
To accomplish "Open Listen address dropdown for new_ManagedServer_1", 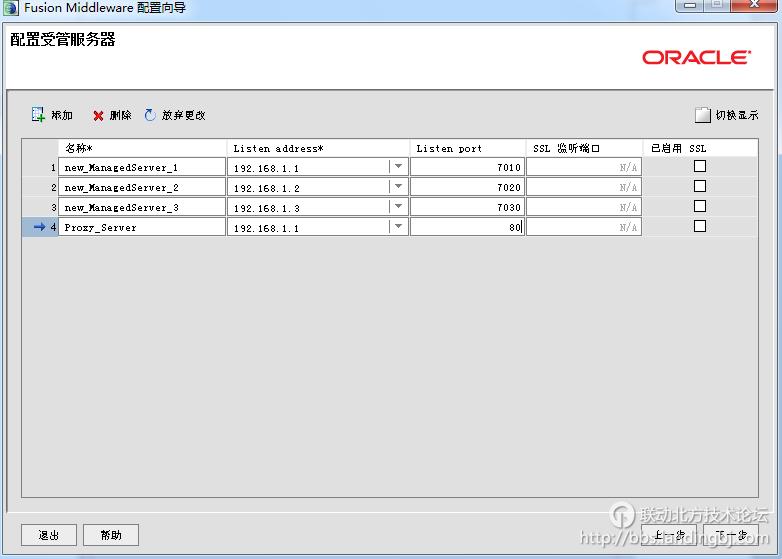I will pos(398,167).
